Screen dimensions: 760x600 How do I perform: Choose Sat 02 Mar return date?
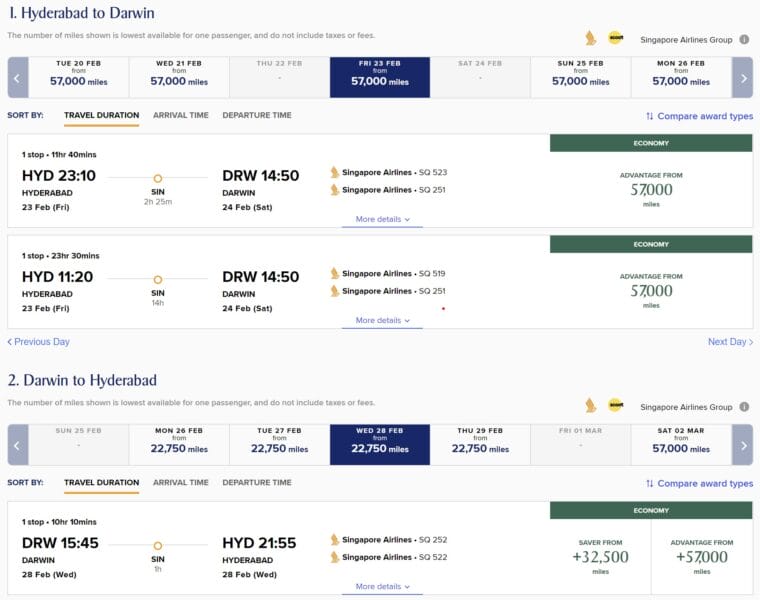pos(681,444)
